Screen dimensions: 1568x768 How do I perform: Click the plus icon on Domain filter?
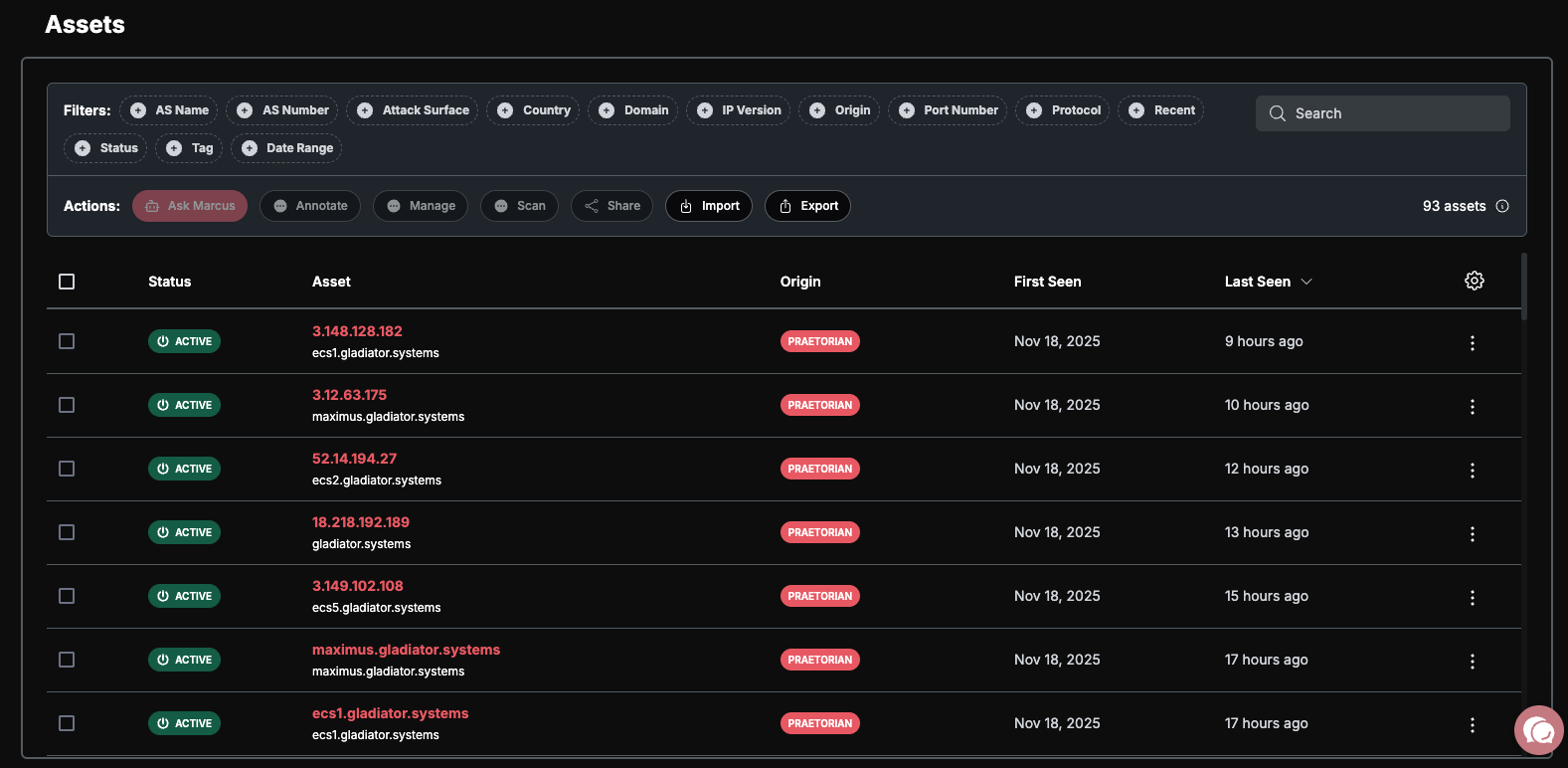point(607,110)
